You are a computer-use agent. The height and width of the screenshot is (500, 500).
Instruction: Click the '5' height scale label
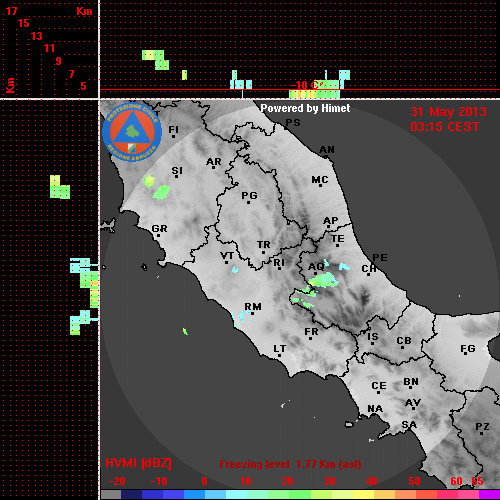[83, 86]
